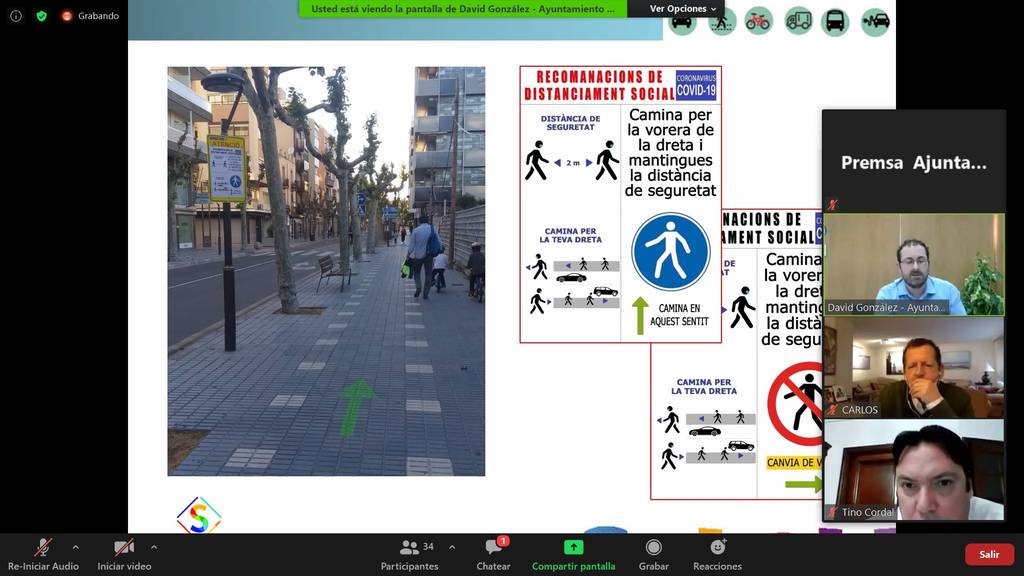Expand the arrow next to Participantes
1024x576 pixels.
pos(452,547)
